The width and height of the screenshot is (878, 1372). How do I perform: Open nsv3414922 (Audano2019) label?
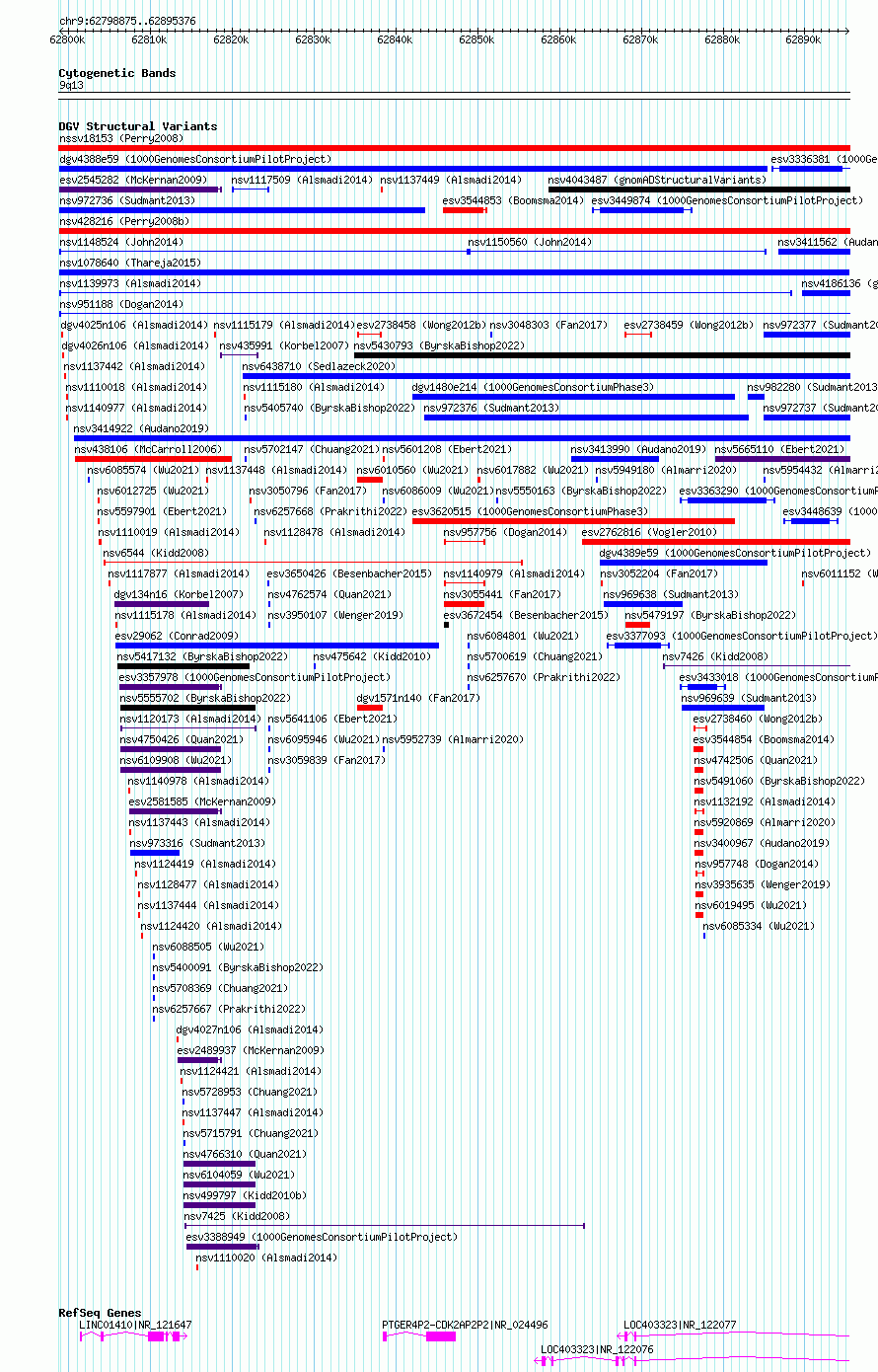[141, 428]
